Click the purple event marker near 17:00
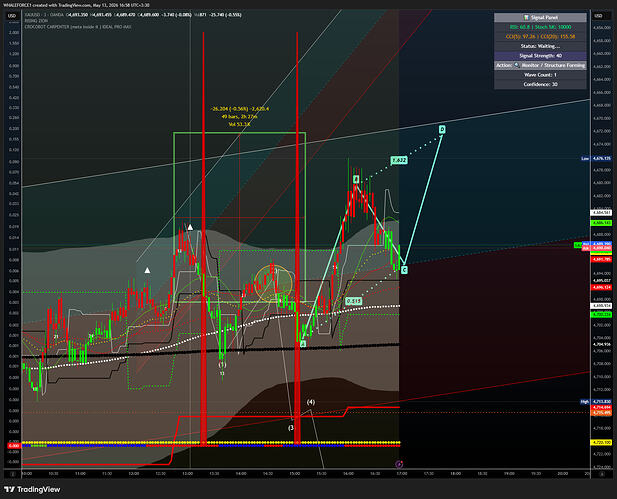The height and width of the screenshot is (499, 617). (399, 464)
